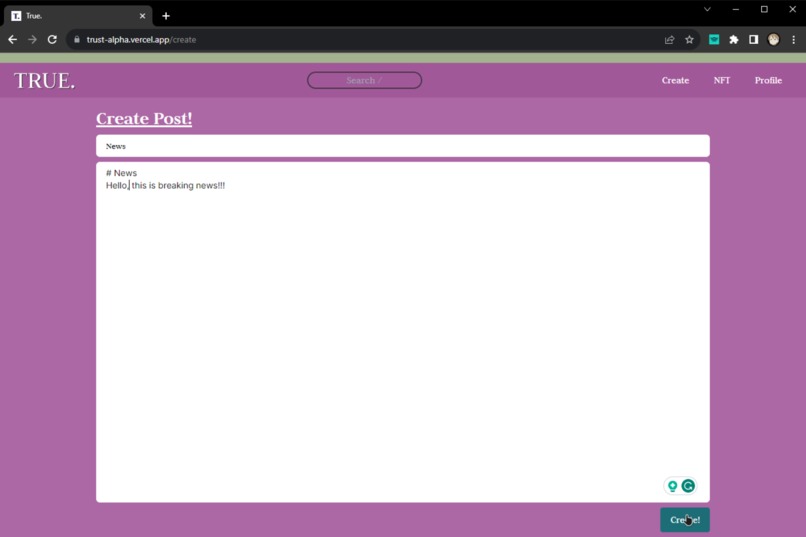Go back with the browser back arrow
The width and height of the screenshot is (806, 537).
point(12,40)
